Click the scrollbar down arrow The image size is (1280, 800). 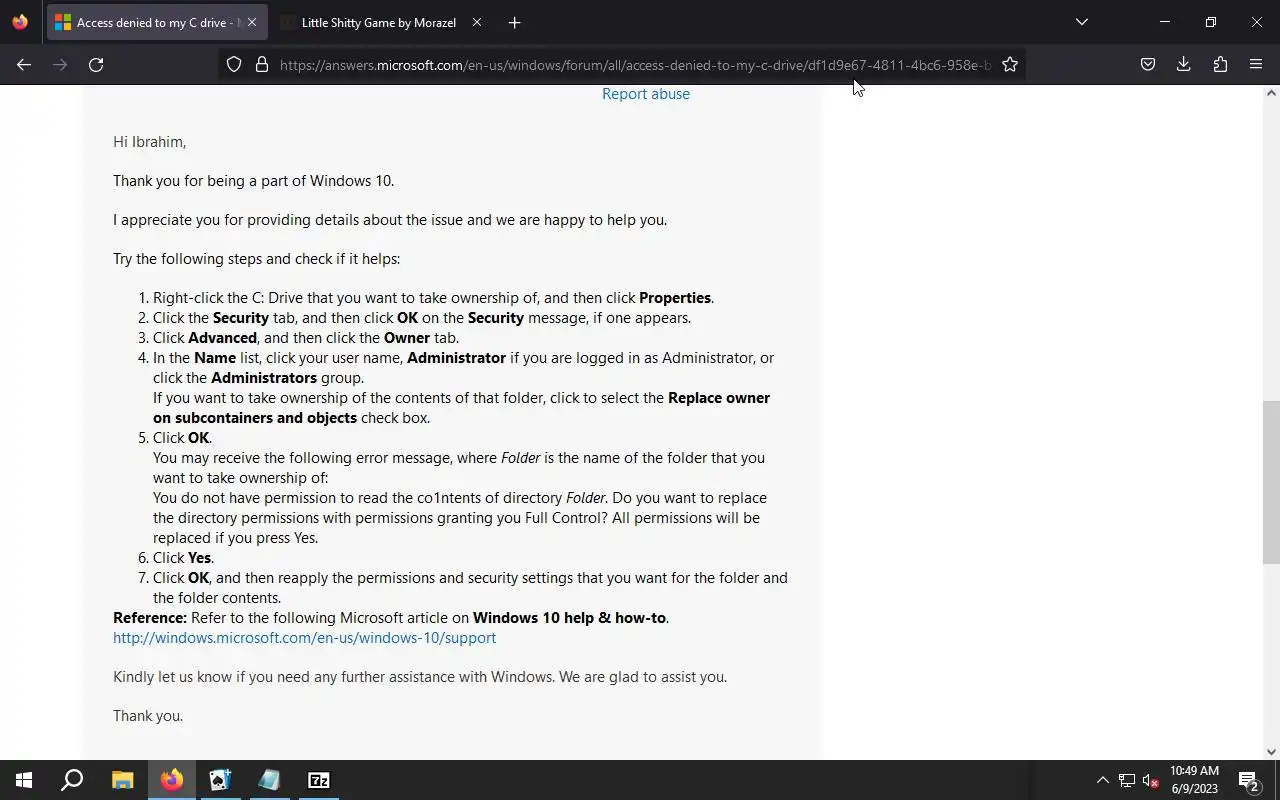click(1271, 752)
